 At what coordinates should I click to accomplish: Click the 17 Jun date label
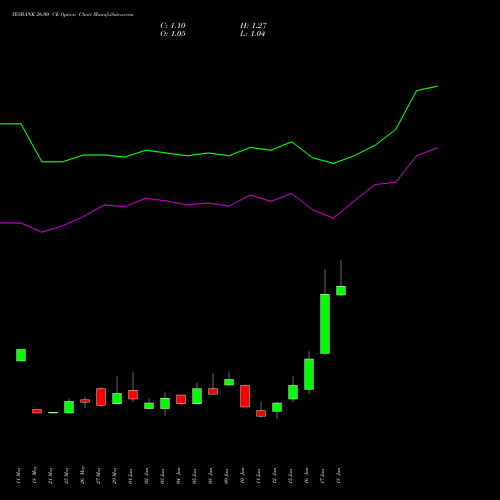point(323,476)
